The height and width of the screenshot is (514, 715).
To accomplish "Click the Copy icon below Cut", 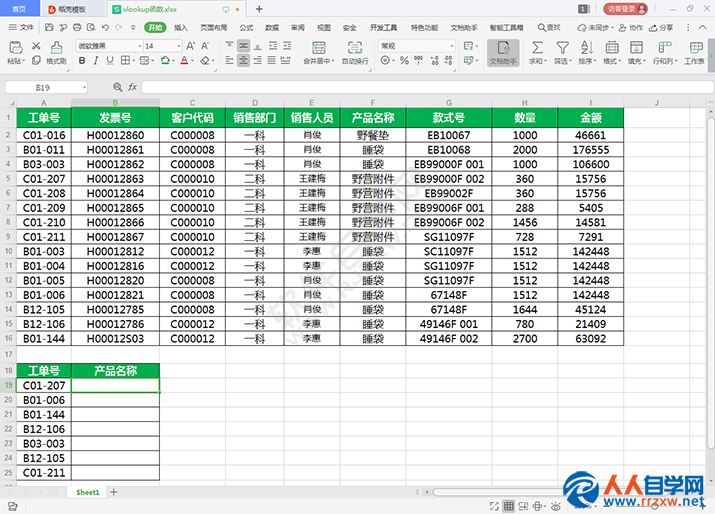I will pyautogui.click(x=36, y=60).
